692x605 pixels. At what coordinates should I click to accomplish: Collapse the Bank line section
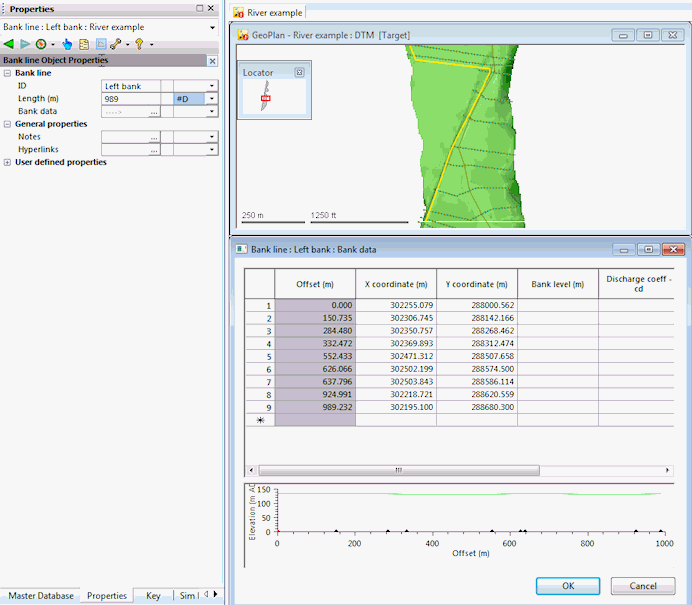coord(7,73)
